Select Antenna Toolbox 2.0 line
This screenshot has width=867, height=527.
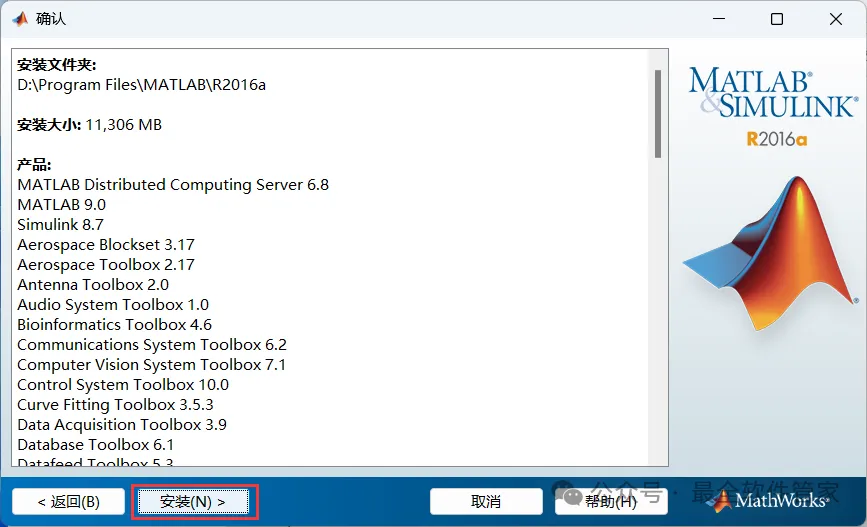coord(93,285)
